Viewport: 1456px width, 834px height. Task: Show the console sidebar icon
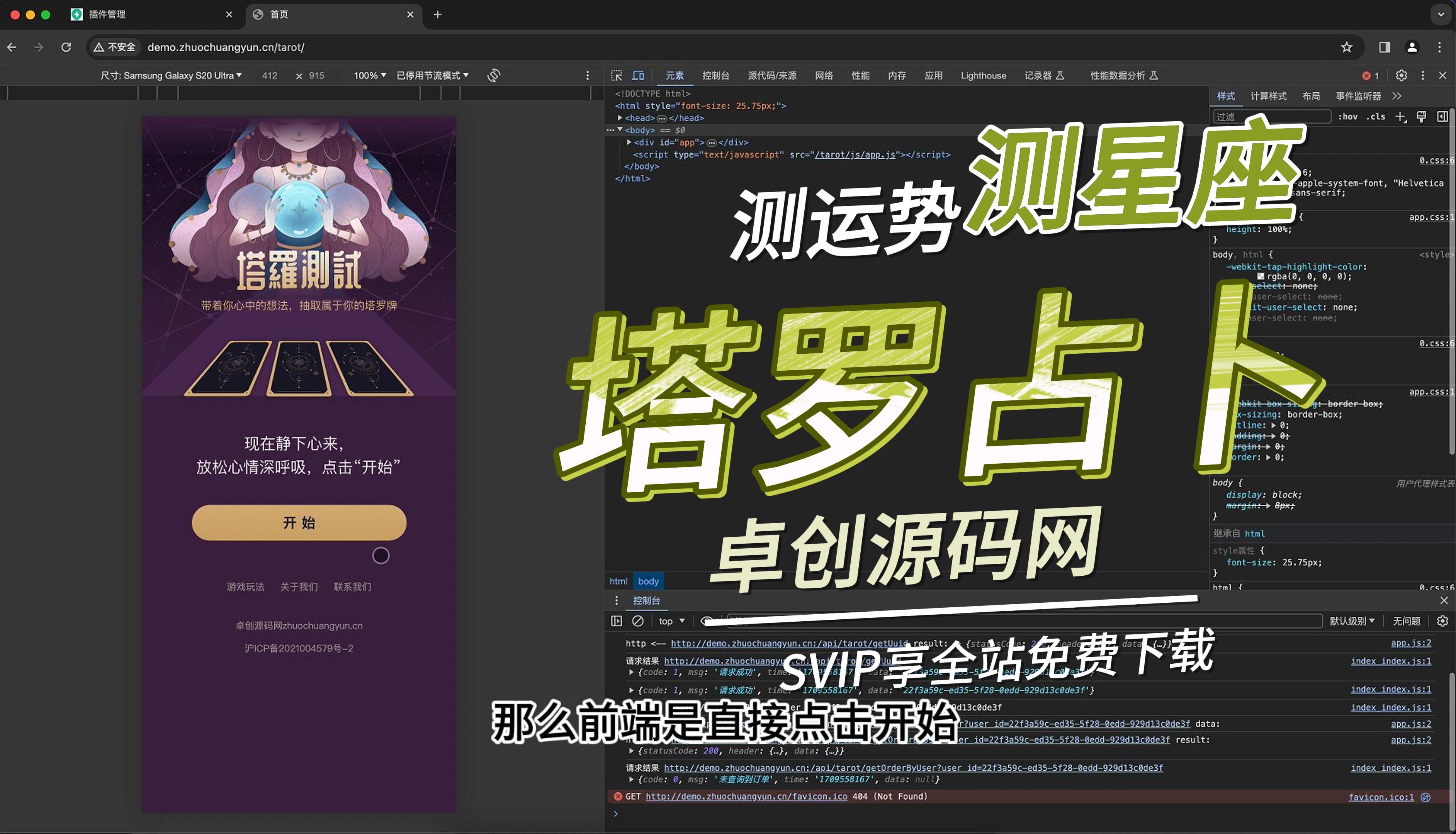[x=617, y=621]
